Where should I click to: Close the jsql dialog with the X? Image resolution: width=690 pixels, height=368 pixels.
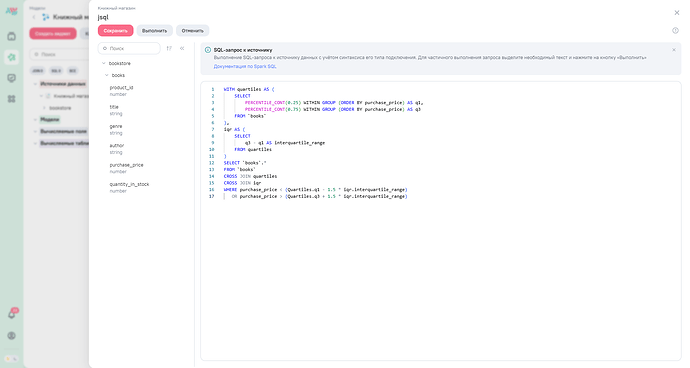tap(677, 13)
